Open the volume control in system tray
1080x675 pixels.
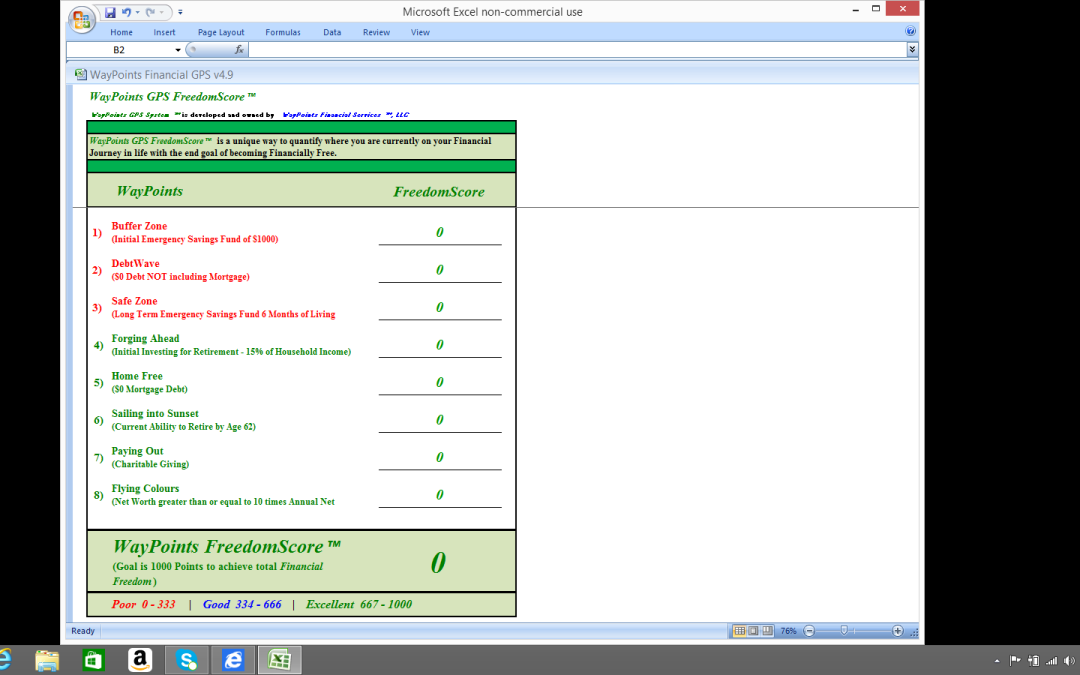1068,661
